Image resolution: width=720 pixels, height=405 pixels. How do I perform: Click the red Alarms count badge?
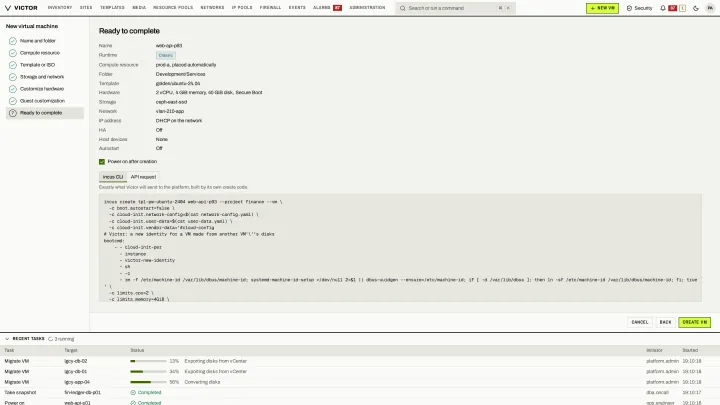[338, 8]
